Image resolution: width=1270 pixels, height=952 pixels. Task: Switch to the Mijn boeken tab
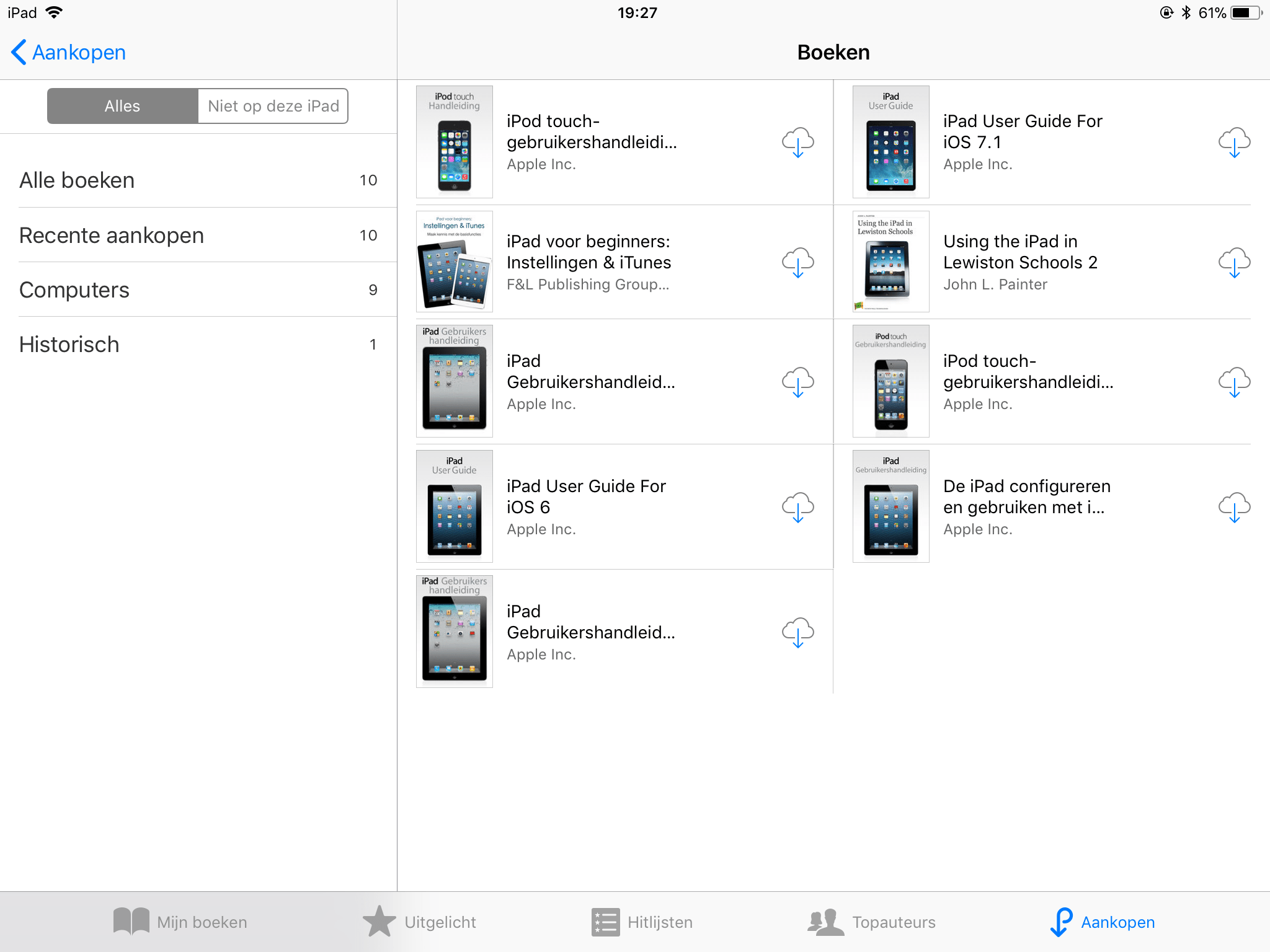coord(180,922)
